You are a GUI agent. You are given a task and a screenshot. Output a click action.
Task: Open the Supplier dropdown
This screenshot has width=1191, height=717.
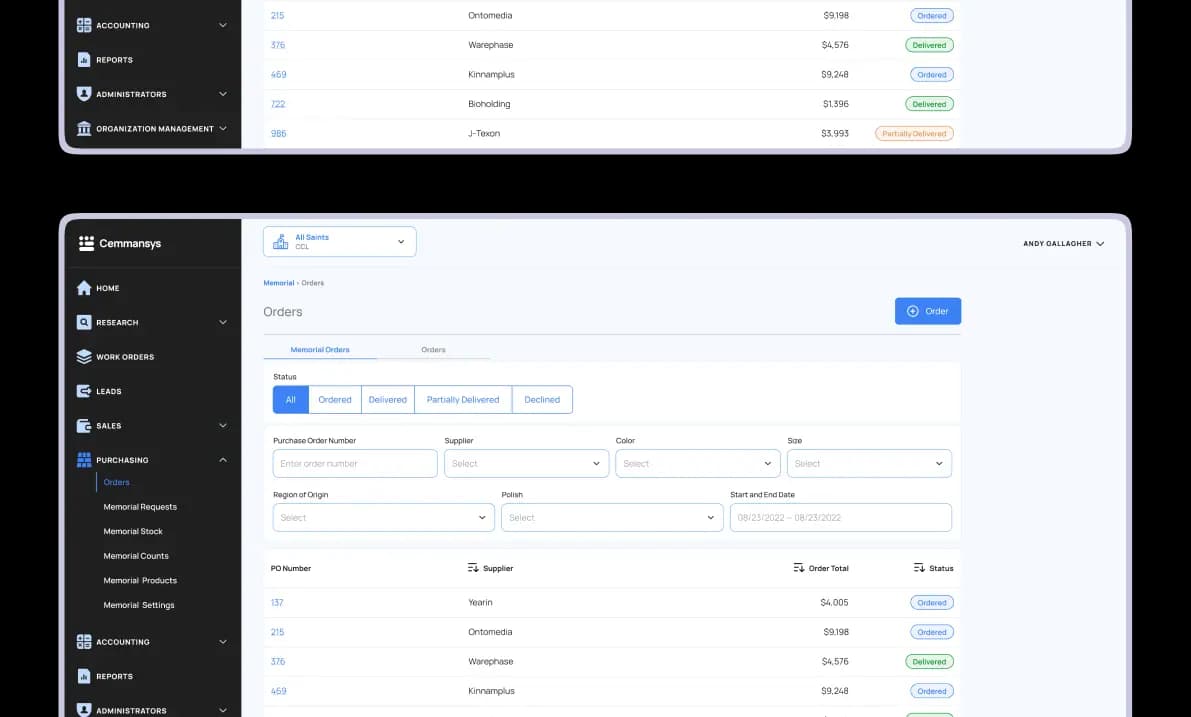pyautogui.click(x=526, y=464)
